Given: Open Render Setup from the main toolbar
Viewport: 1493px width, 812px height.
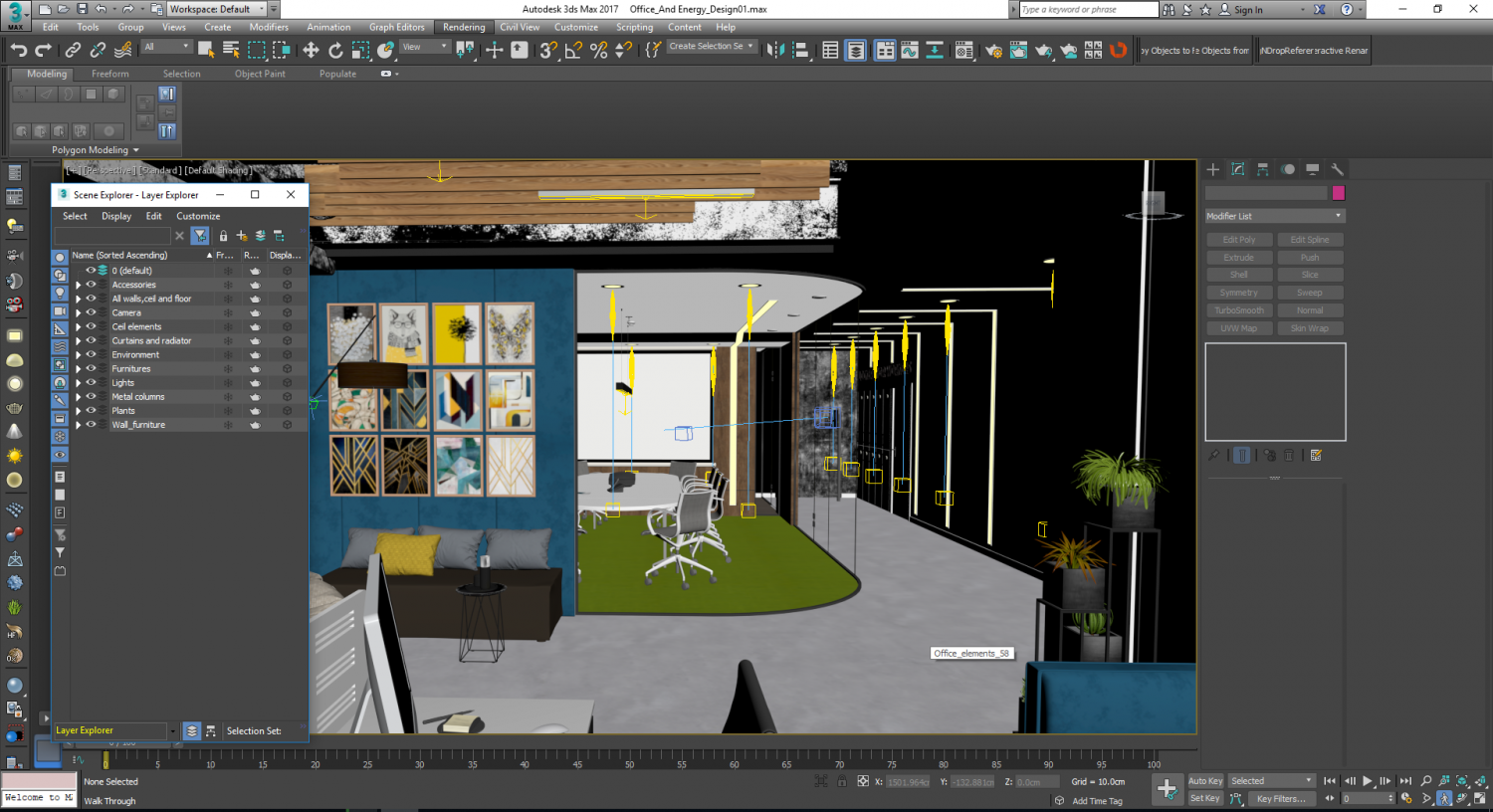Looking at the screenshot, I should pyautogui.click(x=994, y=49).
